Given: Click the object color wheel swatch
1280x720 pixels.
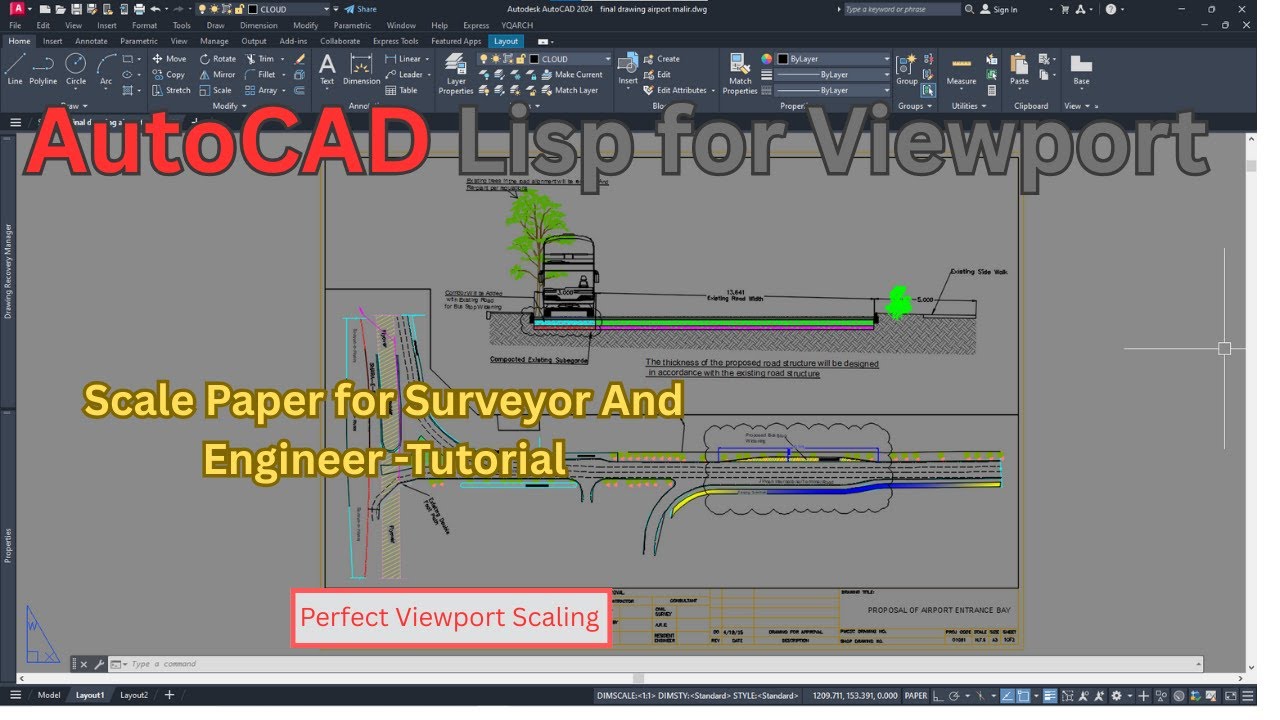Looking at the screenshot, I should click(x=767, y=59).
